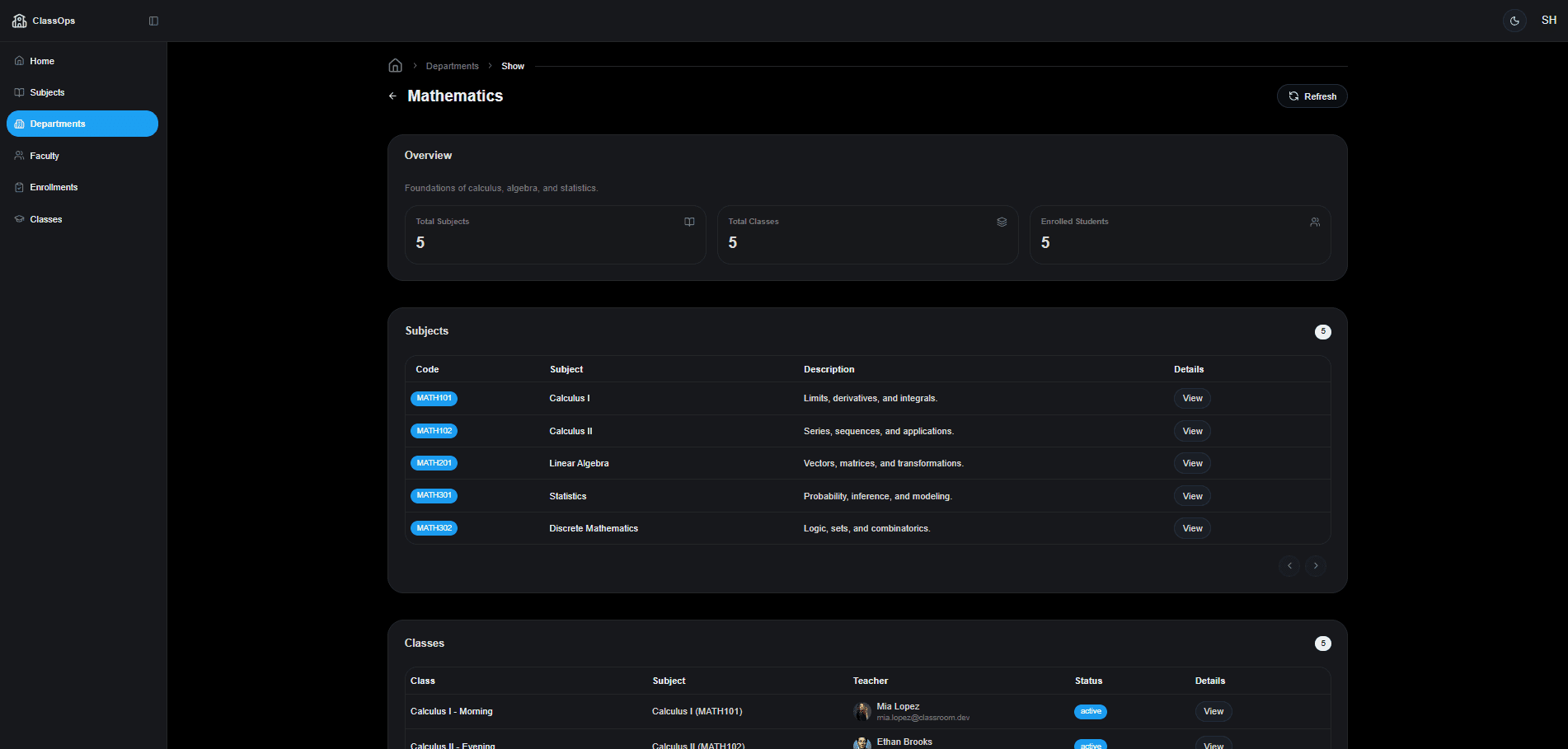The image size is (1568, 749).
Task: Open the SH user avatar menu
Action: (1549, 21)
